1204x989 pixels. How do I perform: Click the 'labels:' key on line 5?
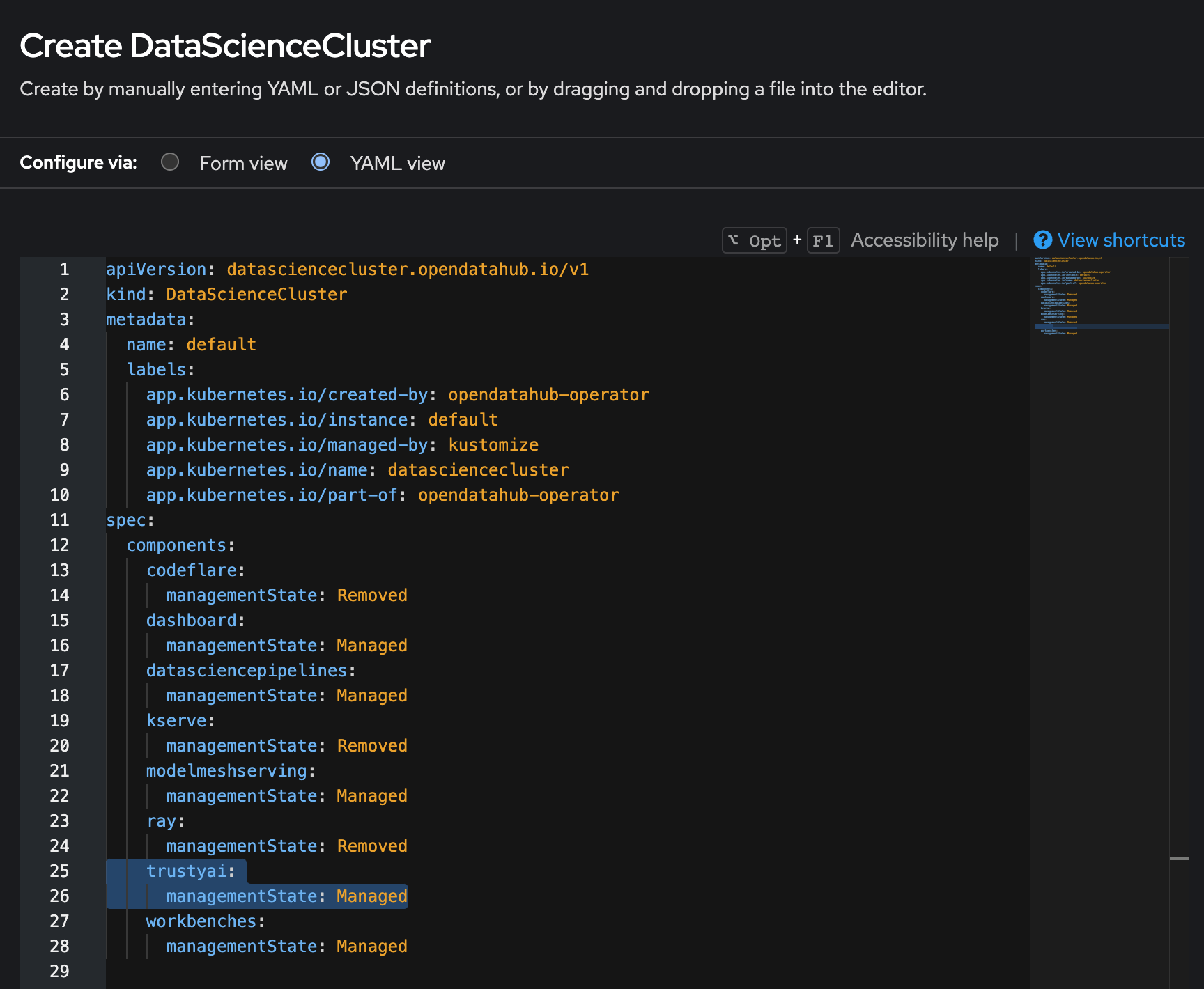click(160, 370)
